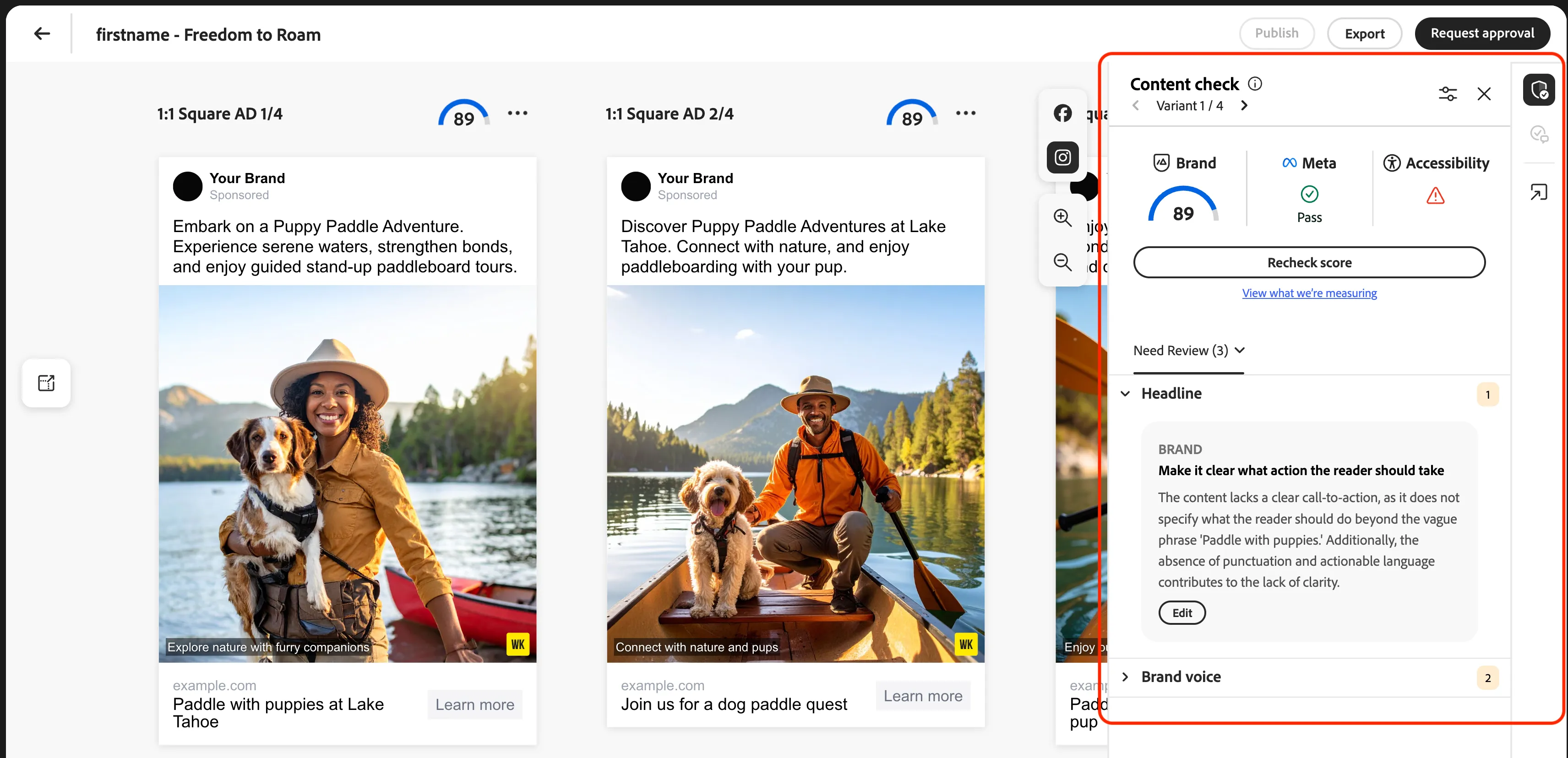Close the Content check panel
The height and width of the screenshot is (758, 1568).
coord(1484,94)
